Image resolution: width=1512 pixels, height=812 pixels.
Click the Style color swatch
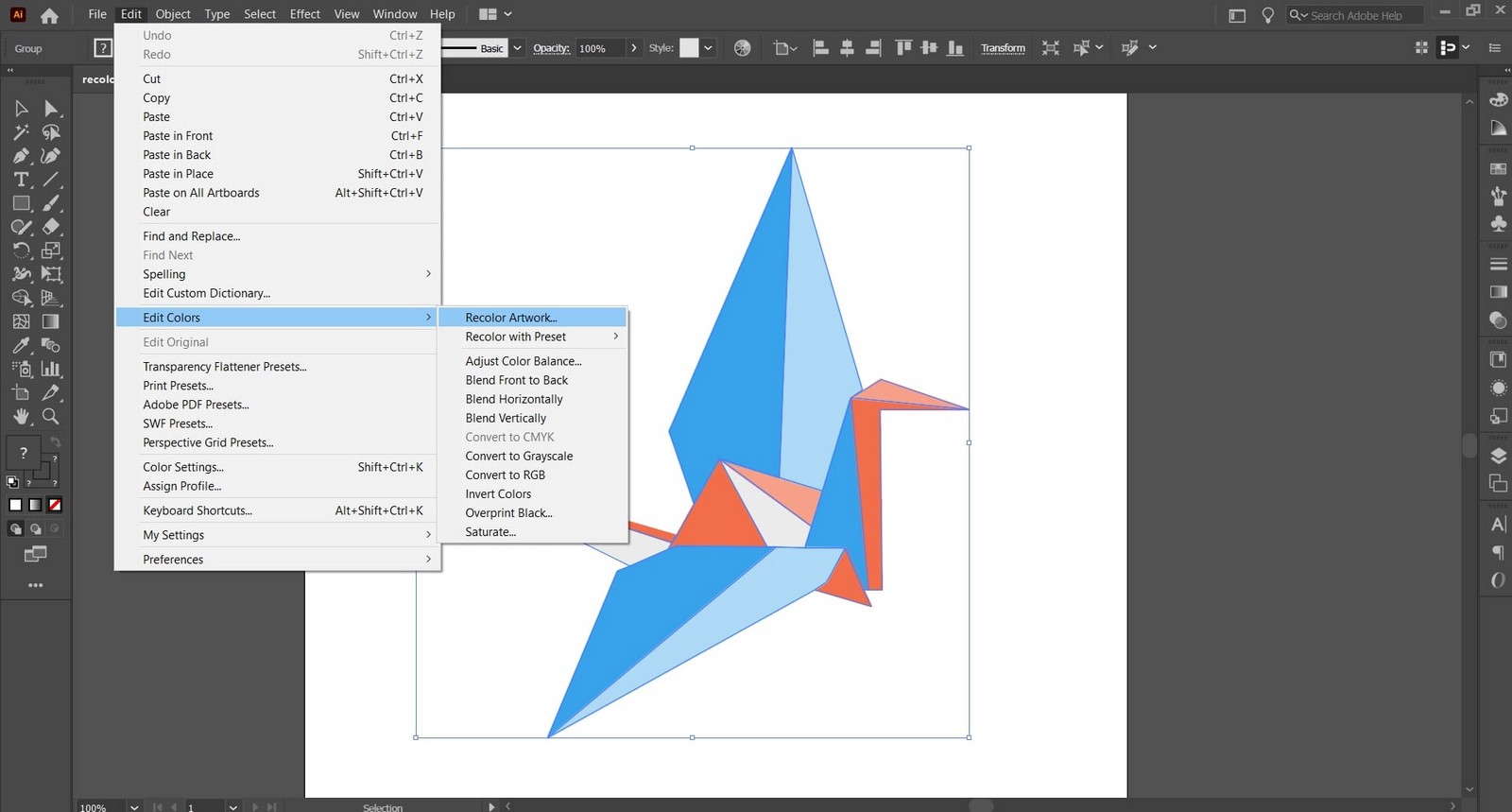tap(689, 48)
